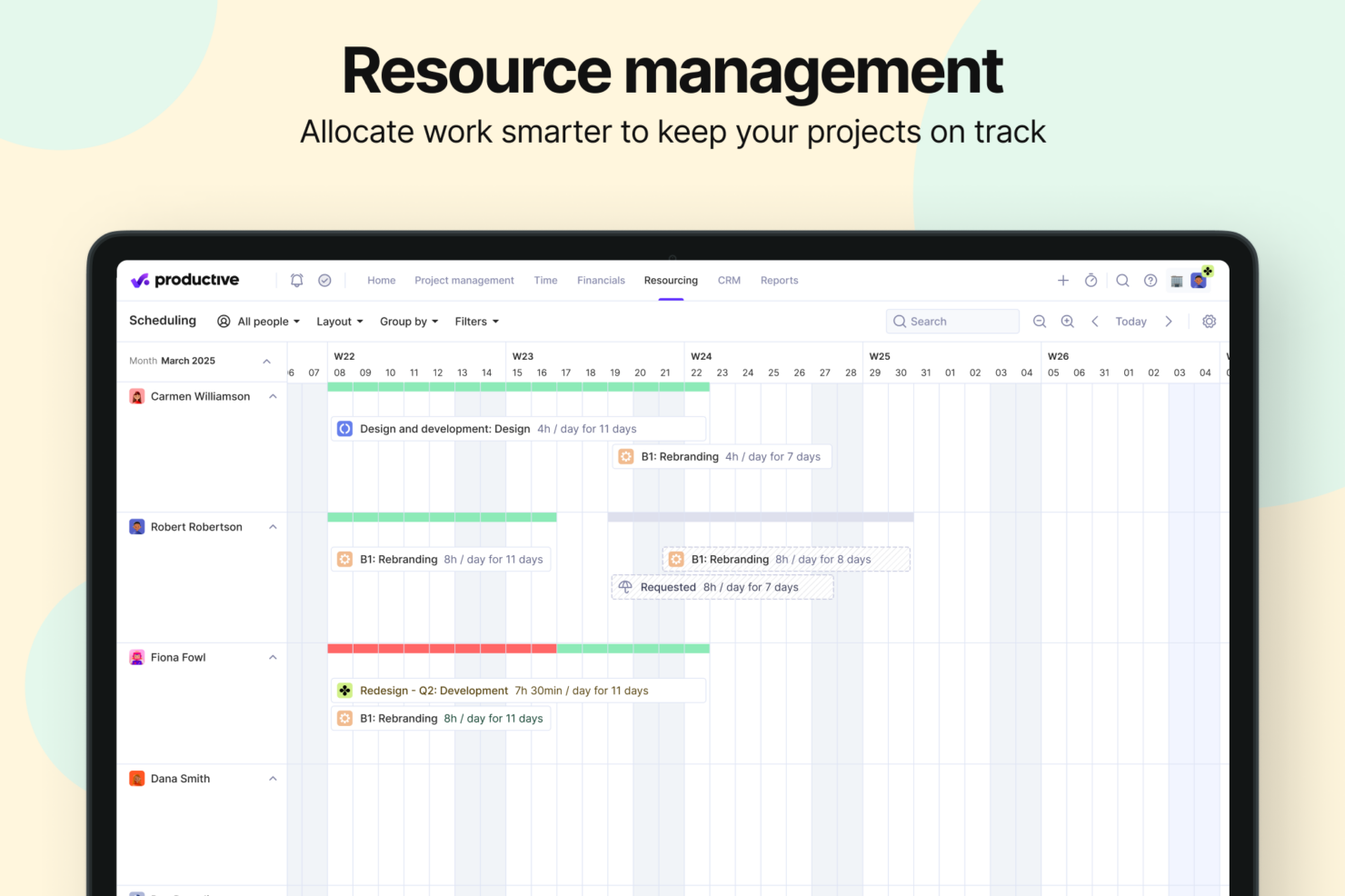Click the tasks checkmark circle icon
This screenshot has width=1345, height=896.
click(x=324, y=281)
